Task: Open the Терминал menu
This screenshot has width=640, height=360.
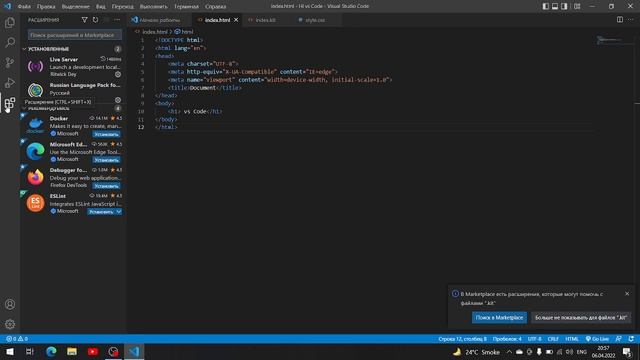Action: pyautogui.click(x=186, y=7)
